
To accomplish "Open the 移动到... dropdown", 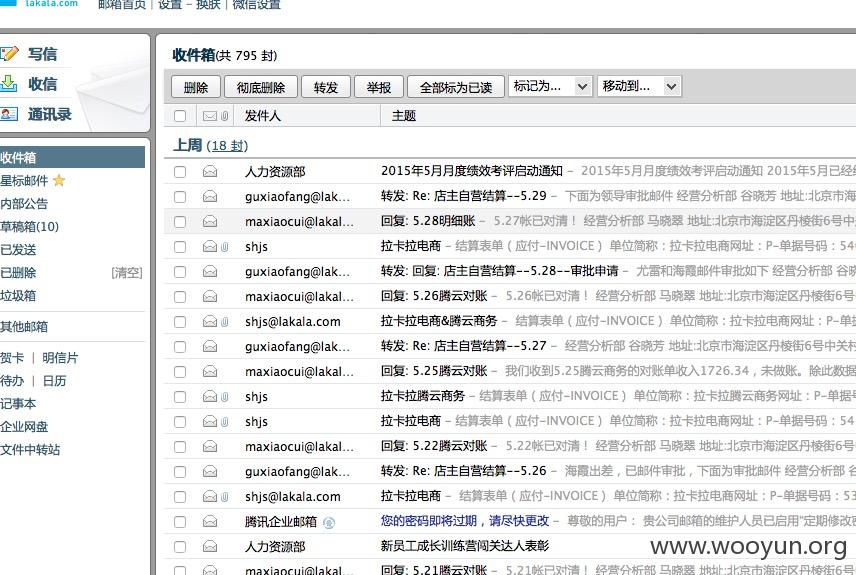I will click(639, 86).
